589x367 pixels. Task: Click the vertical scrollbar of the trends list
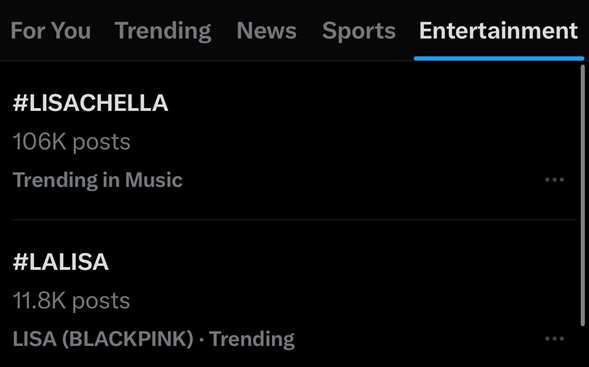pyautogui.click(x=583, y=195)
